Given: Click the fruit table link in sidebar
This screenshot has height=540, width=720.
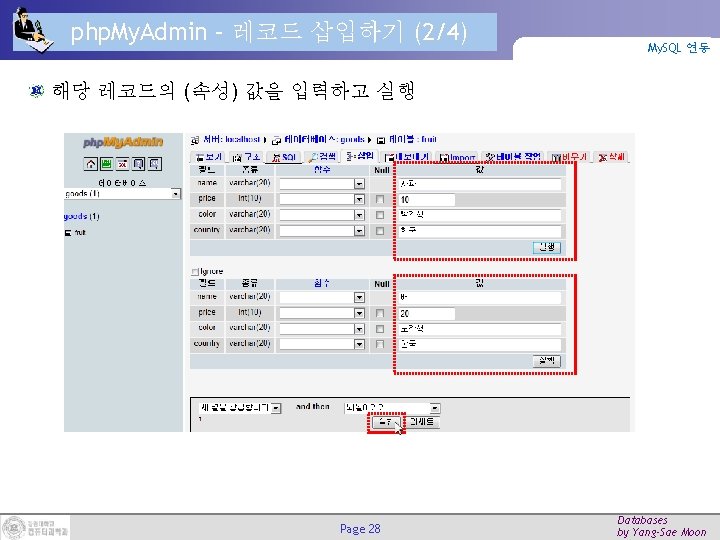Looking at the screenshot, I should tap(80, 233).
